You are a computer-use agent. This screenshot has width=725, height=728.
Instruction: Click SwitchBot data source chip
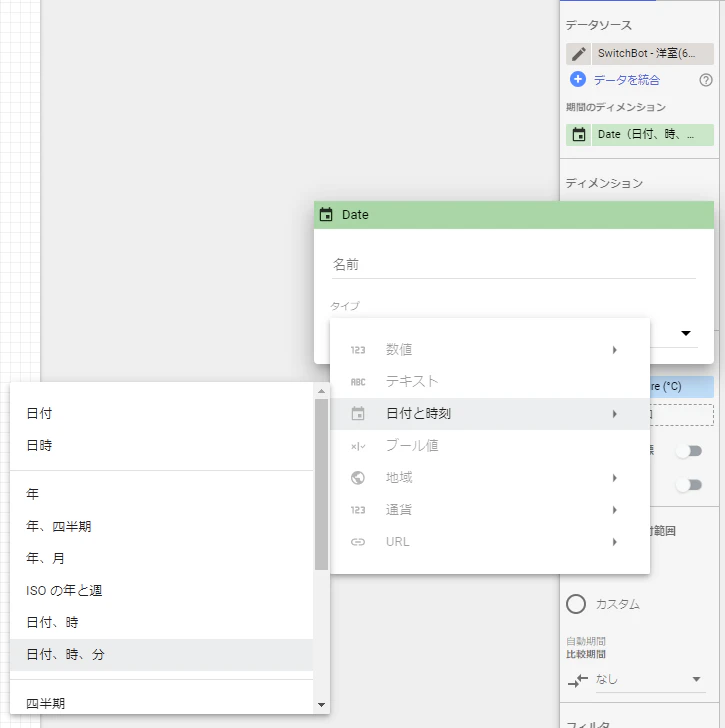tap(653, 54)
